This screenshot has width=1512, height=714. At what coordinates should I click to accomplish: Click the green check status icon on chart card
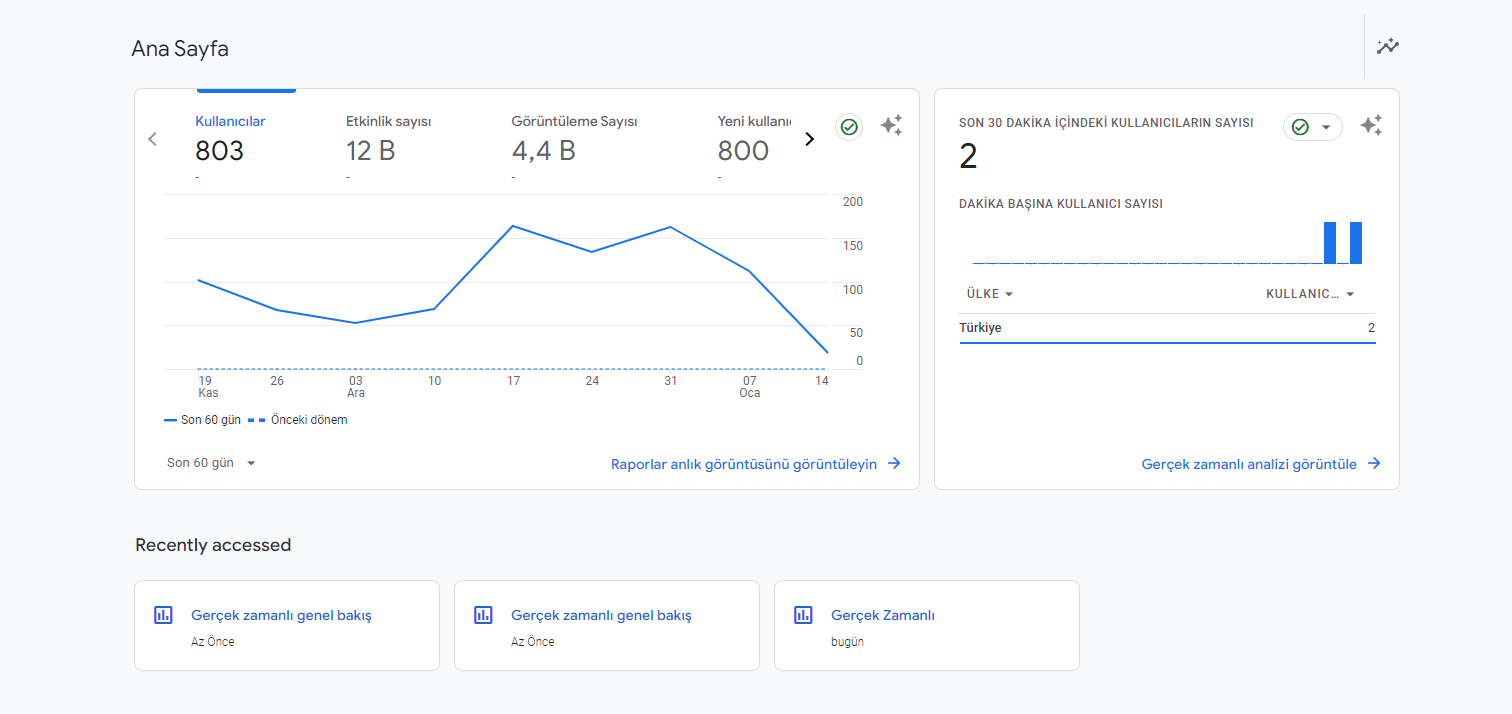[x=849, y=127]
